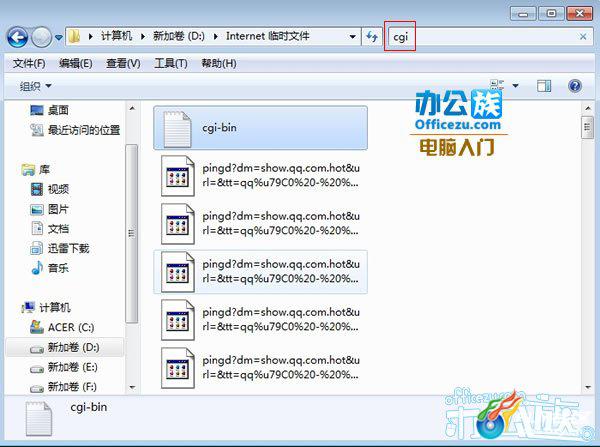Clear the search with the X icon
Screen dimensions: 600x447
click(x=583, y=37)
